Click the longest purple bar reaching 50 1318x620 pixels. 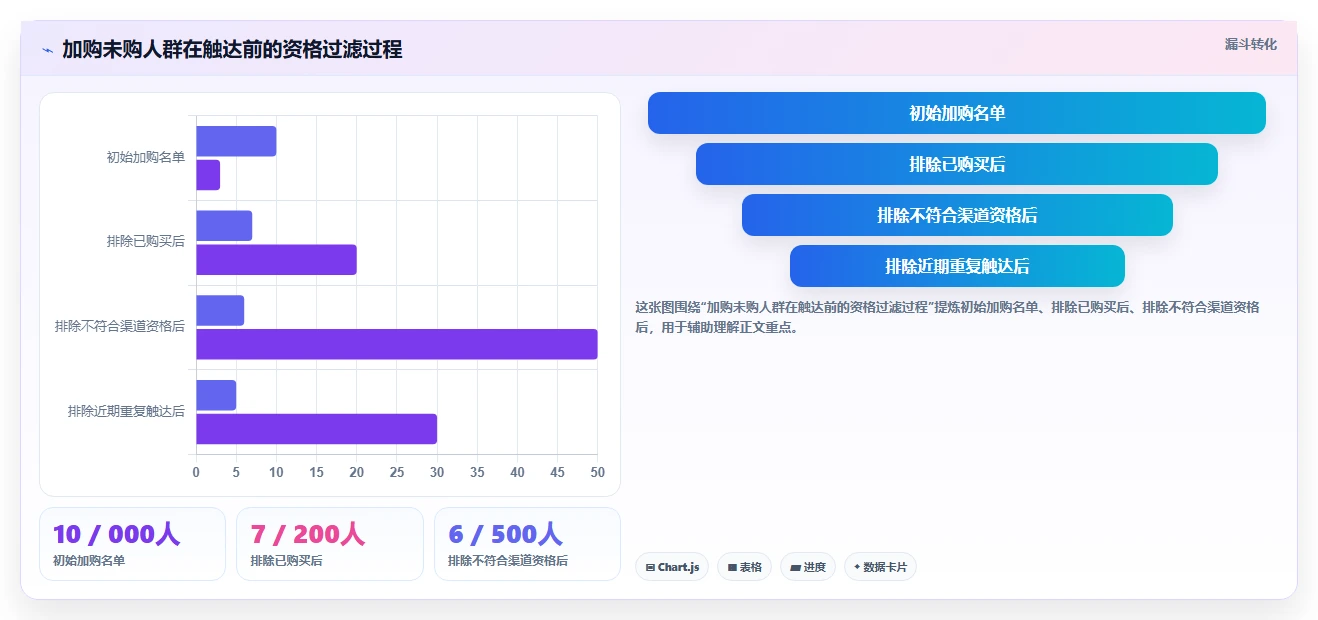[x=397, y=344]
